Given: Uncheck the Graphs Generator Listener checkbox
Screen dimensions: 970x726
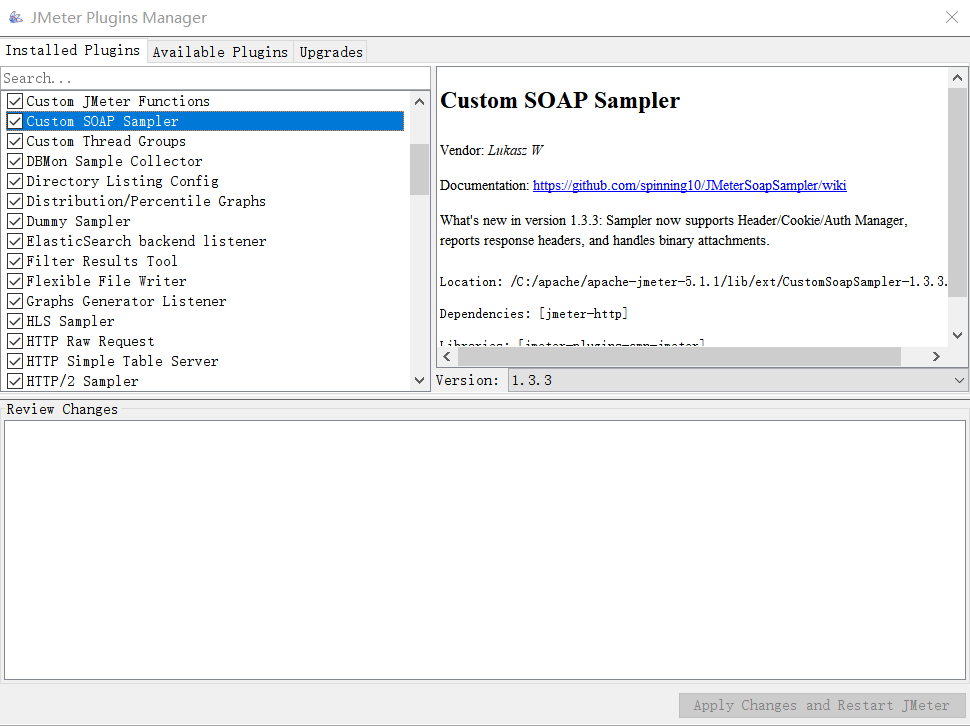Looking at the screenshot, I should point(15,301).
